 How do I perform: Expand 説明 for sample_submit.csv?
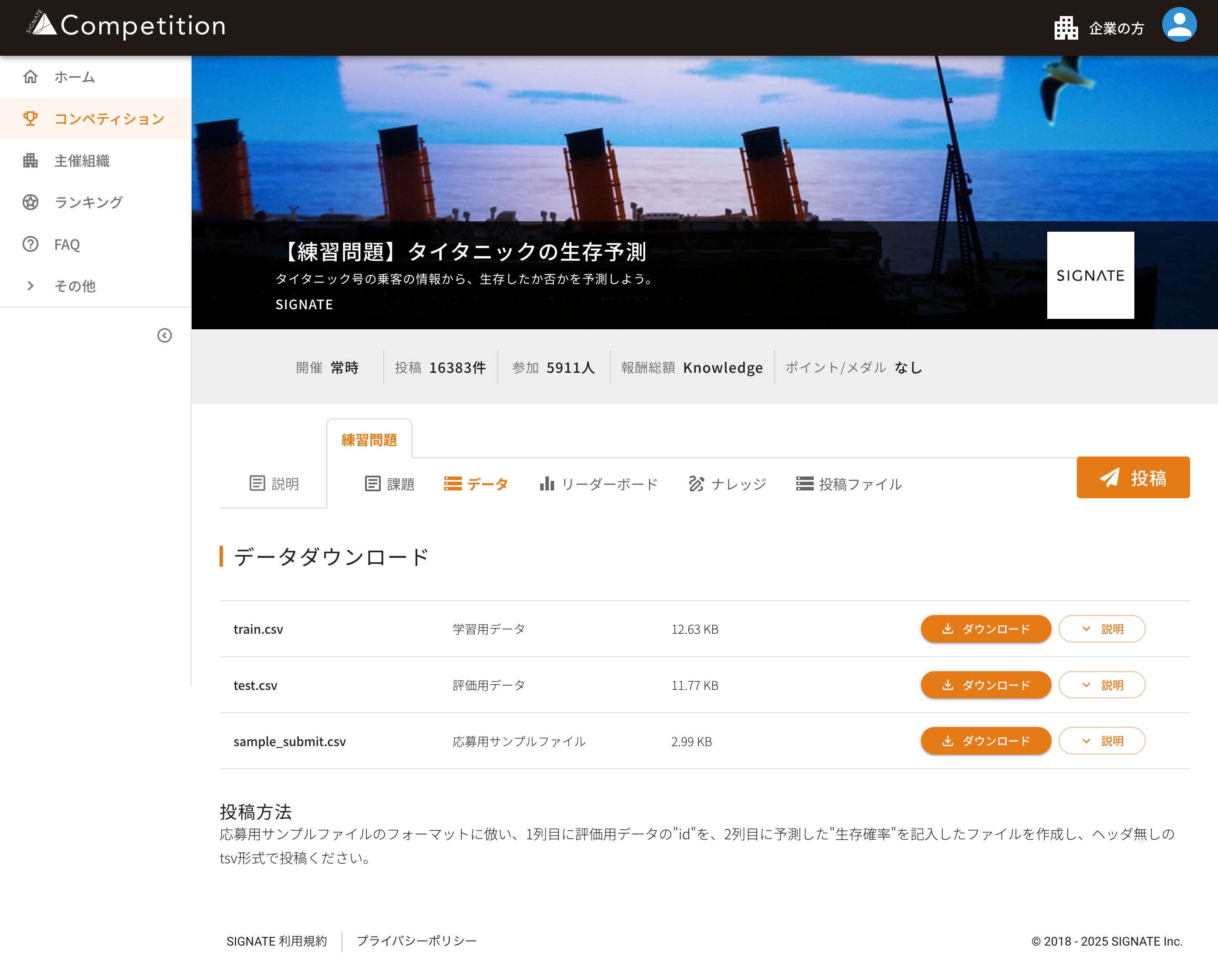(x=1101, y=740)
